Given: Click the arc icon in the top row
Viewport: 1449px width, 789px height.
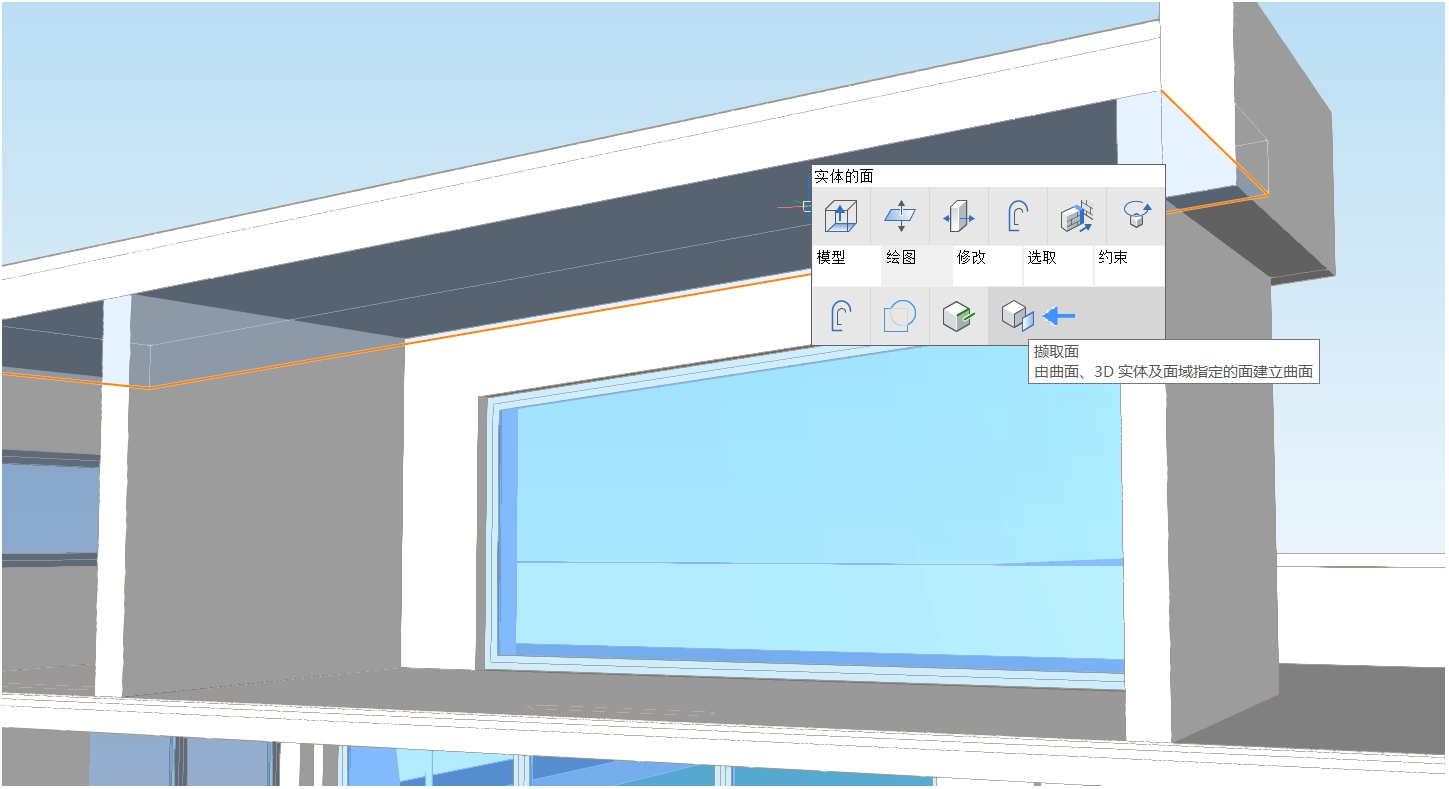Looking at the screenshot, I should click(1018, 216).
